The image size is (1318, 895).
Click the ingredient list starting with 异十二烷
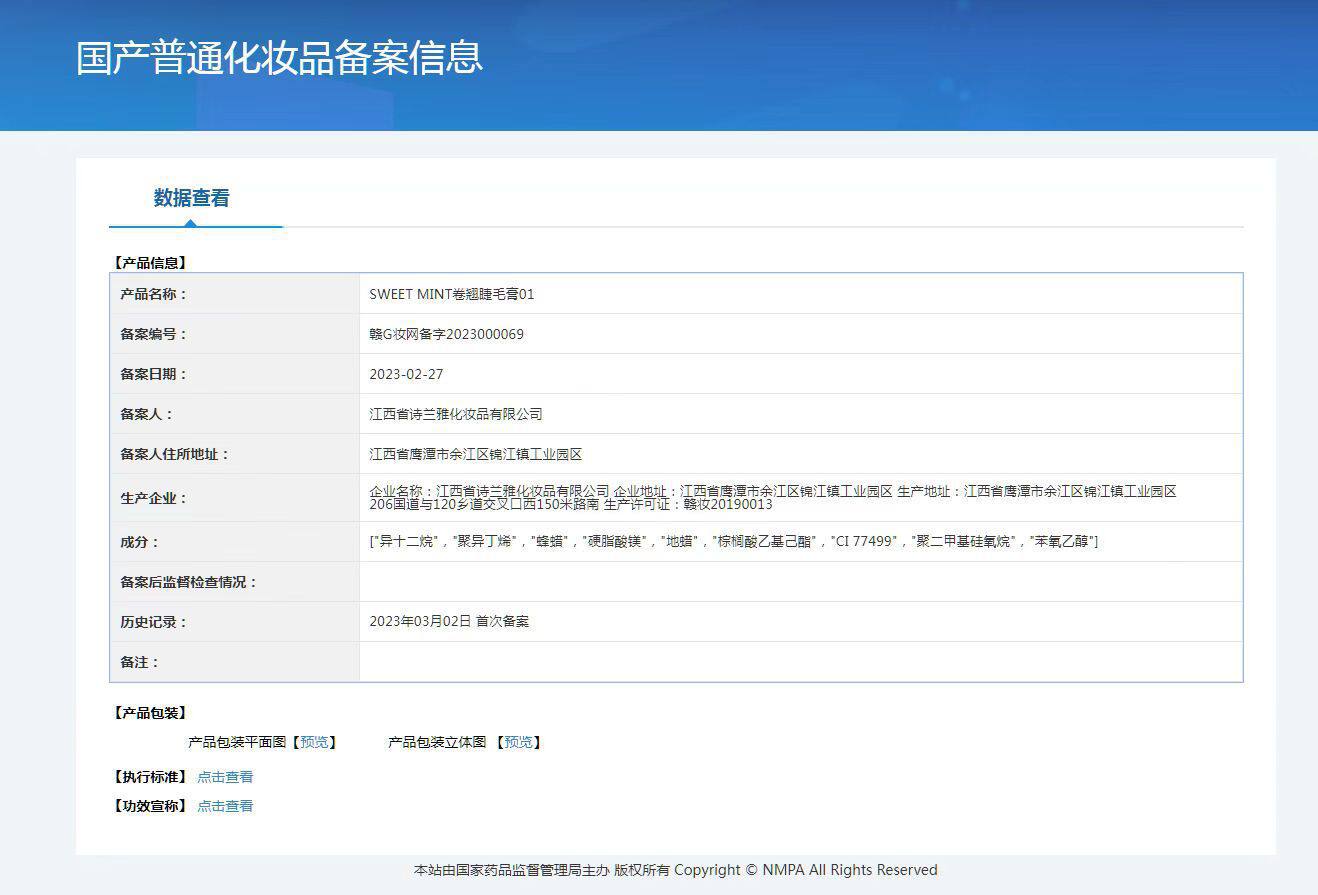pos(734,541)
